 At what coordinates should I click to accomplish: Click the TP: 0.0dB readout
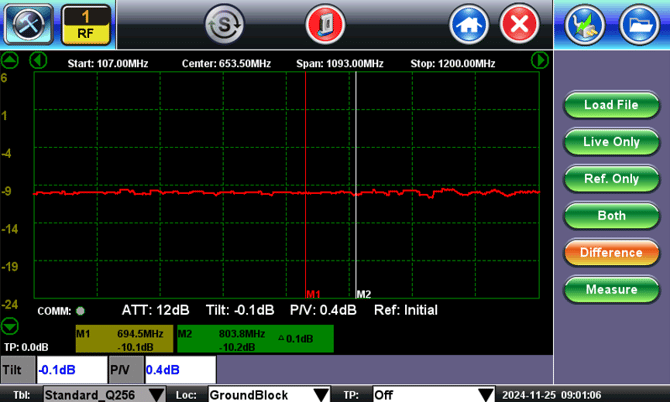pos(26,347)
